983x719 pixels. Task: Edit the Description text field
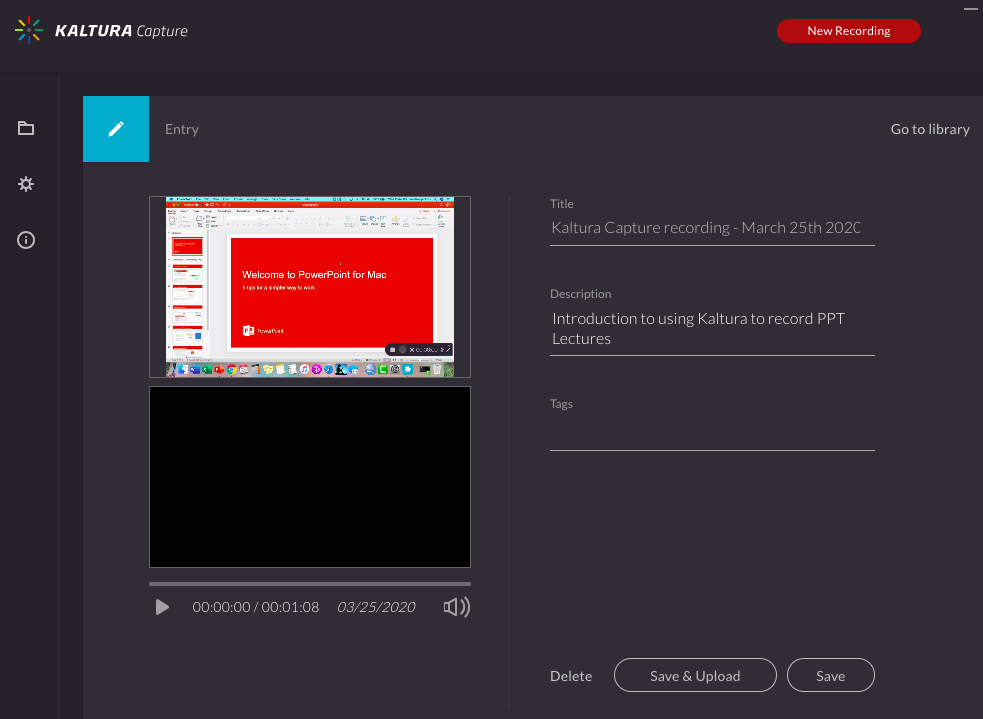[x=711, y=328]
